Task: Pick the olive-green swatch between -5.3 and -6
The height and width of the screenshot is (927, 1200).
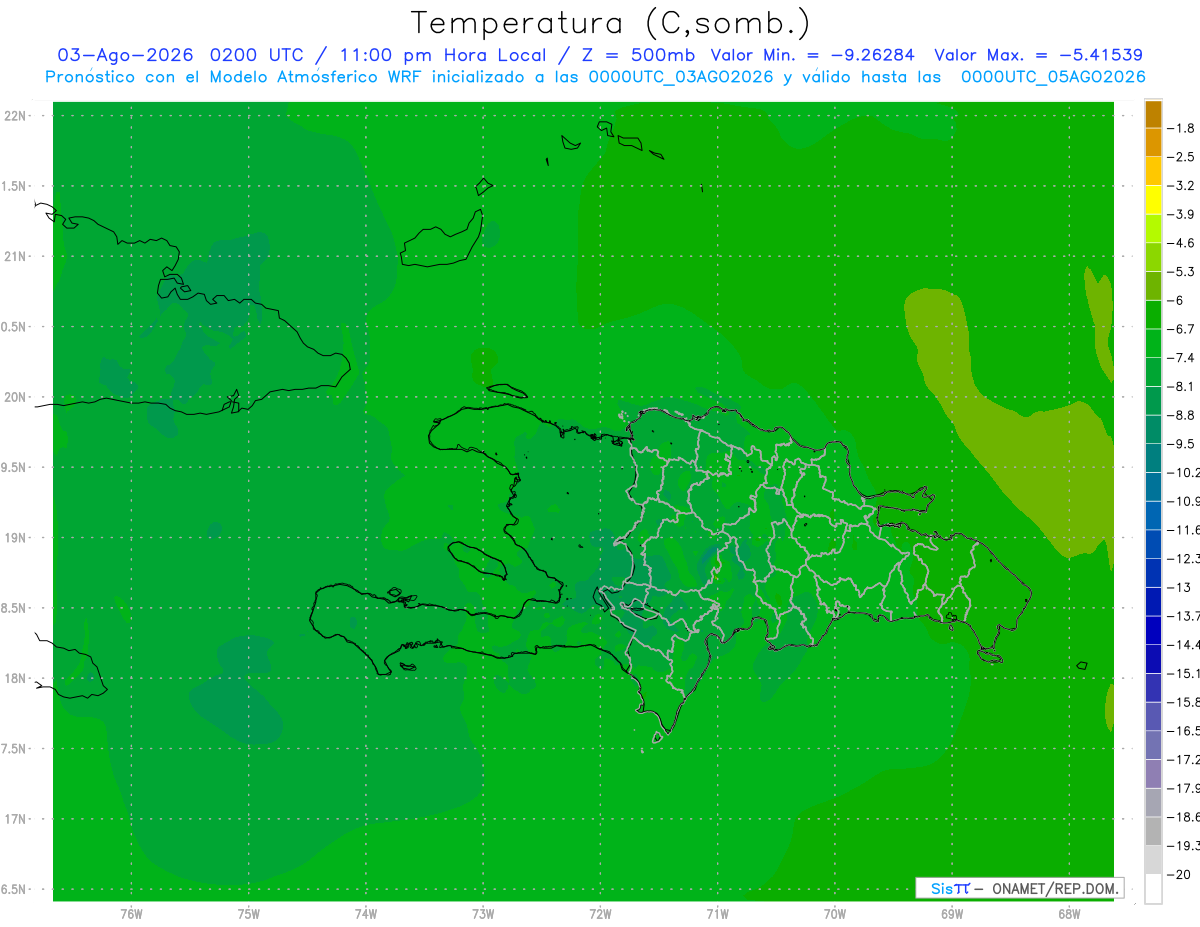Action: pos(1153,286)
